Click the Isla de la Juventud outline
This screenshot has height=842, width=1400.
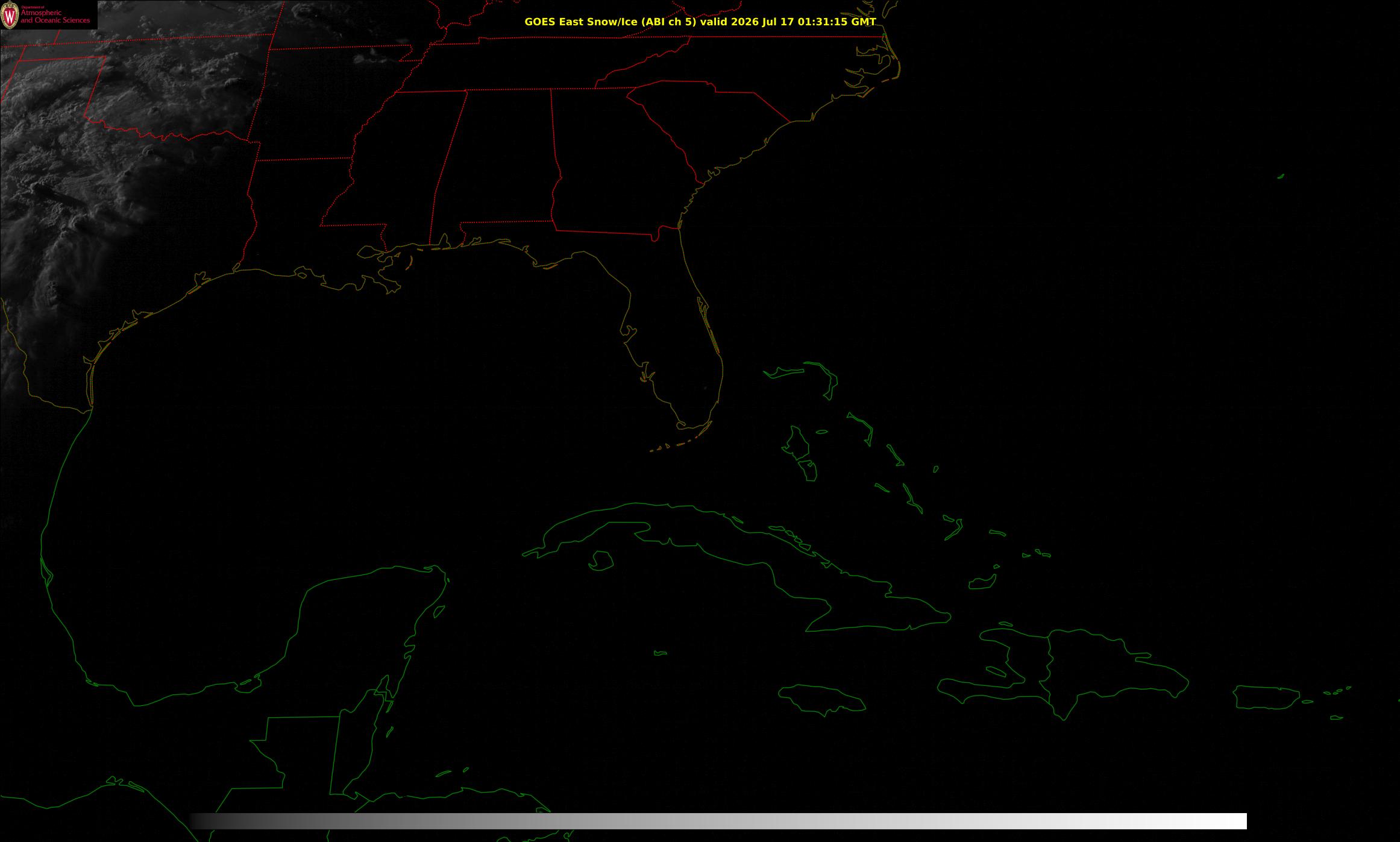601,561
